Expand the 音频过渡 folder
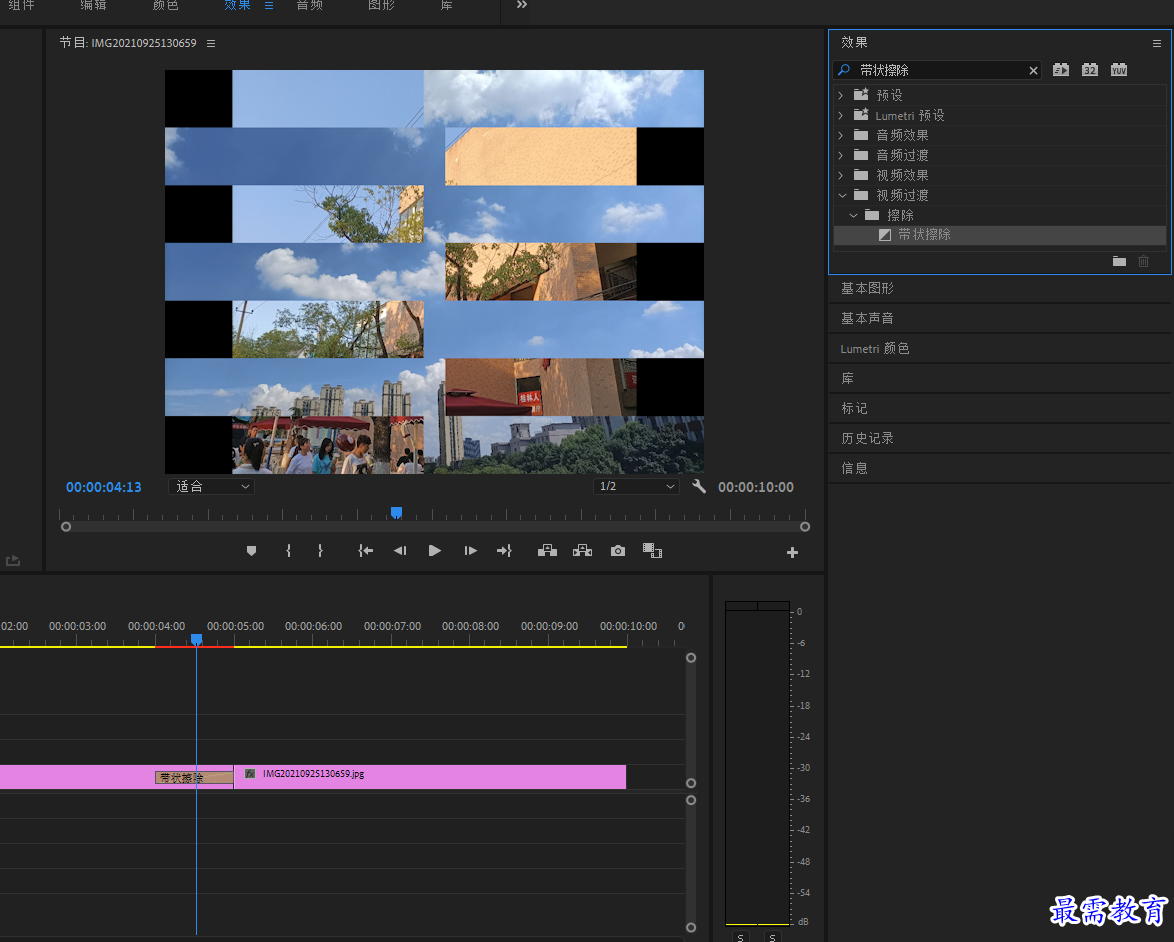 point(841,155)
